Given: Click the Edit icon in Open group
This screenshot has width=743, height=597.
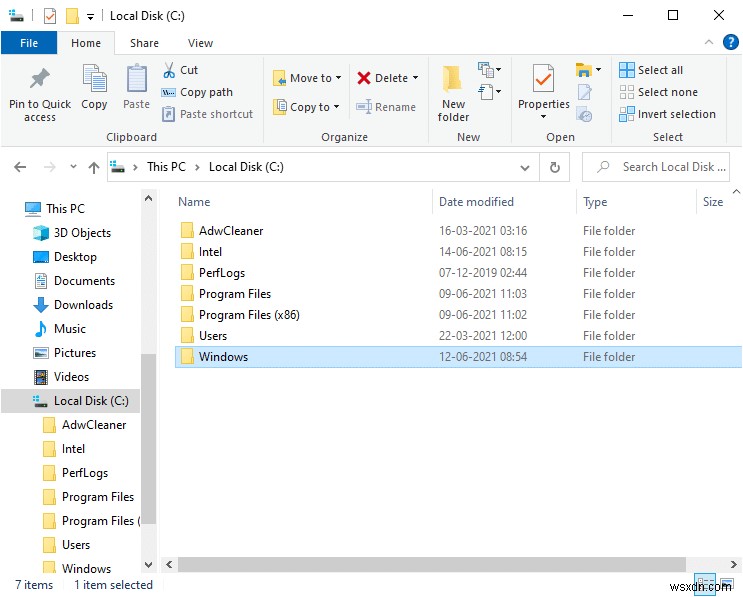Looking at the screenshot, I should pyautogui.click(x=584, y=91).
